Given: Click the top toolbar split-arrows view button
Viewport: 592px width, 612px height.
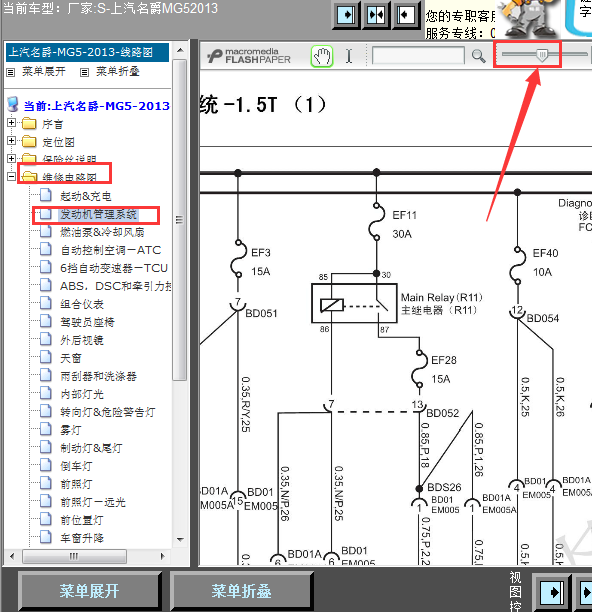Looking at the screenshot, I should 376,15.
